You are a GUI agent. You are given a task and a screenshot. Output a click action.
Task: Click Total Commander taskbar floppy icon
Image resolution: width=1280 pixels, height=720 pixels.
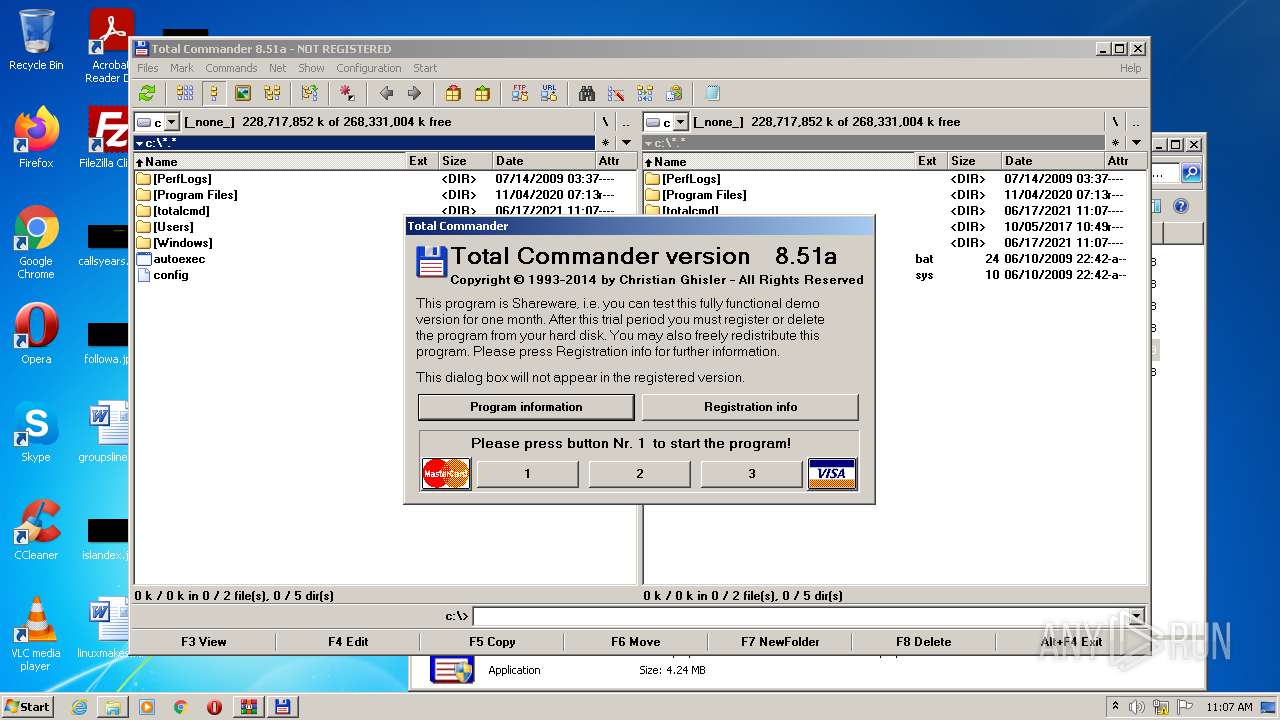click(282, 707)
